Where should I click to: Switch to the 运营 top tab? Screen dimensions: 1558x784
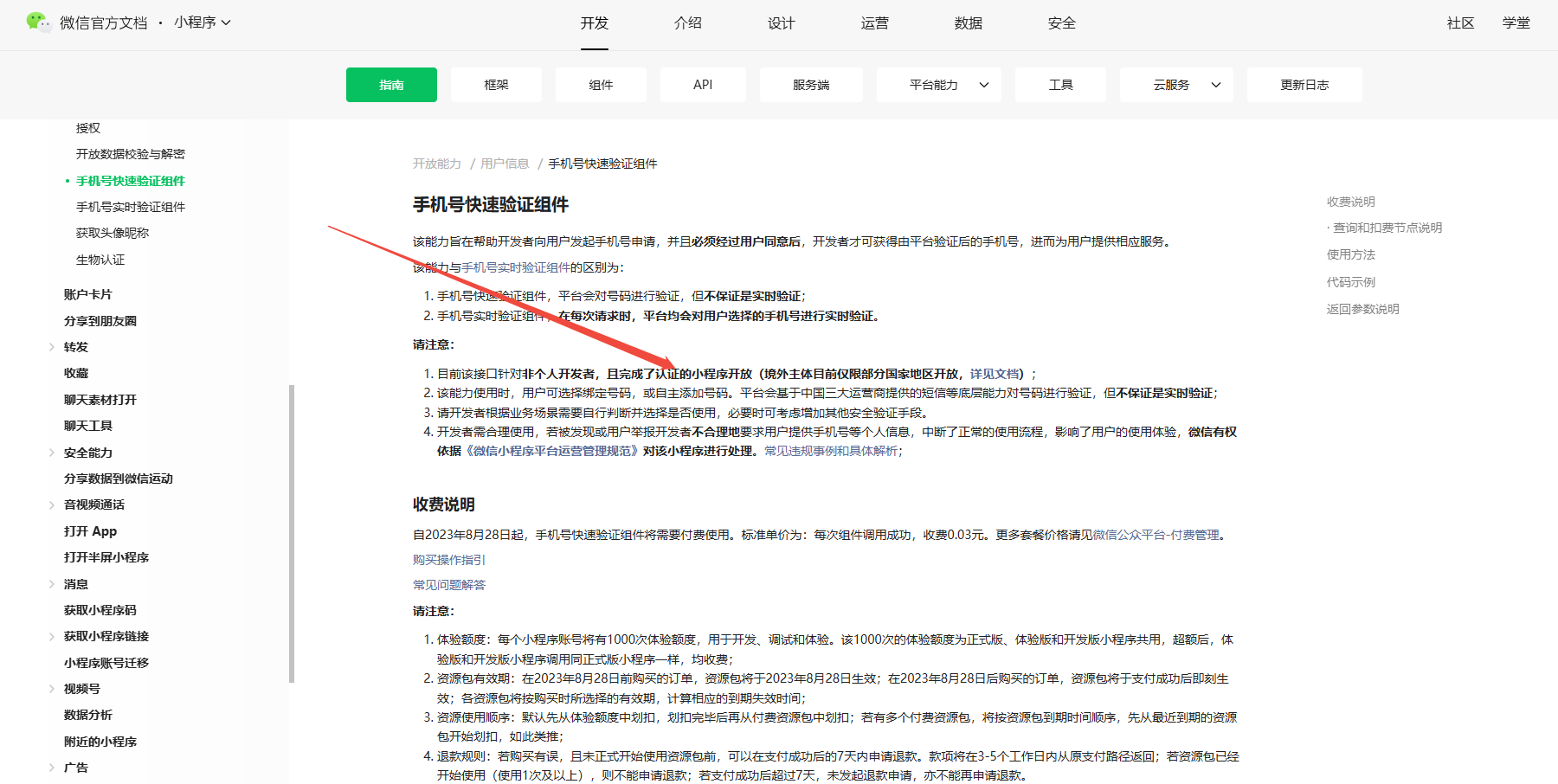(x=875, y=23)
